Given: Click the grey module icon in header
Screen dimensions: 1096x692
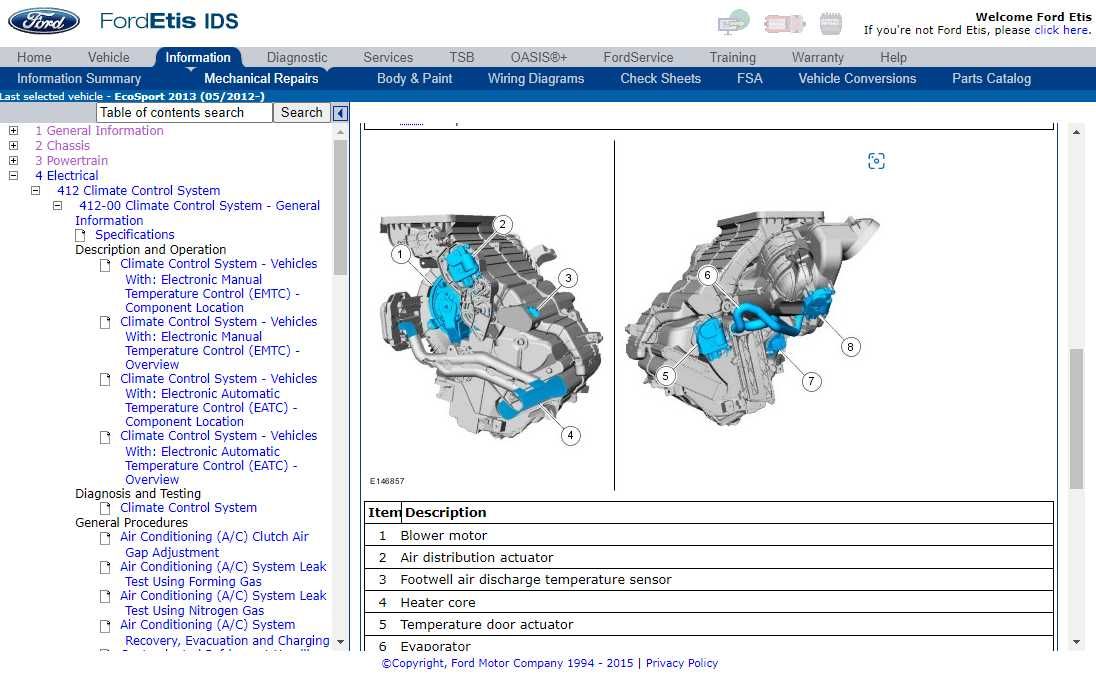Looking at the screenshot, I should click(830, 23).
